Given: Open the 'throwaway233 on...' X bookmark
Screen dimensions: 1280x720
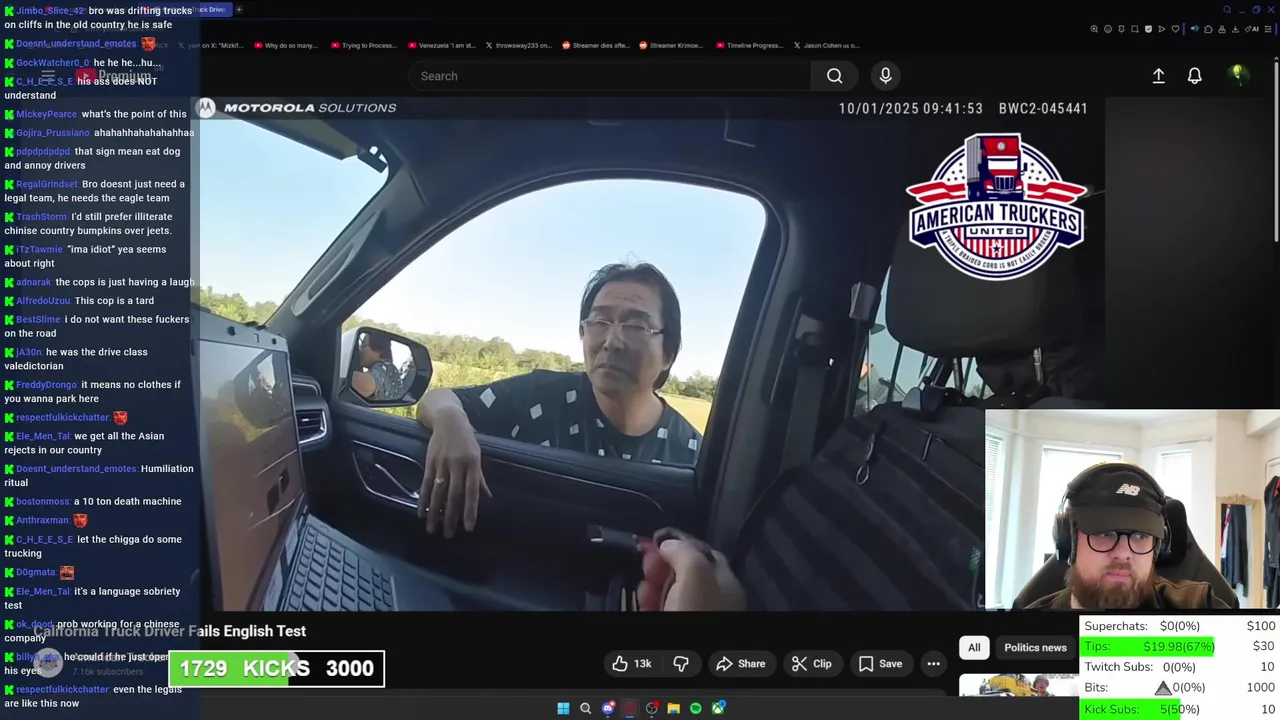Looking at the screenshot, I should (x=518, y=45).
